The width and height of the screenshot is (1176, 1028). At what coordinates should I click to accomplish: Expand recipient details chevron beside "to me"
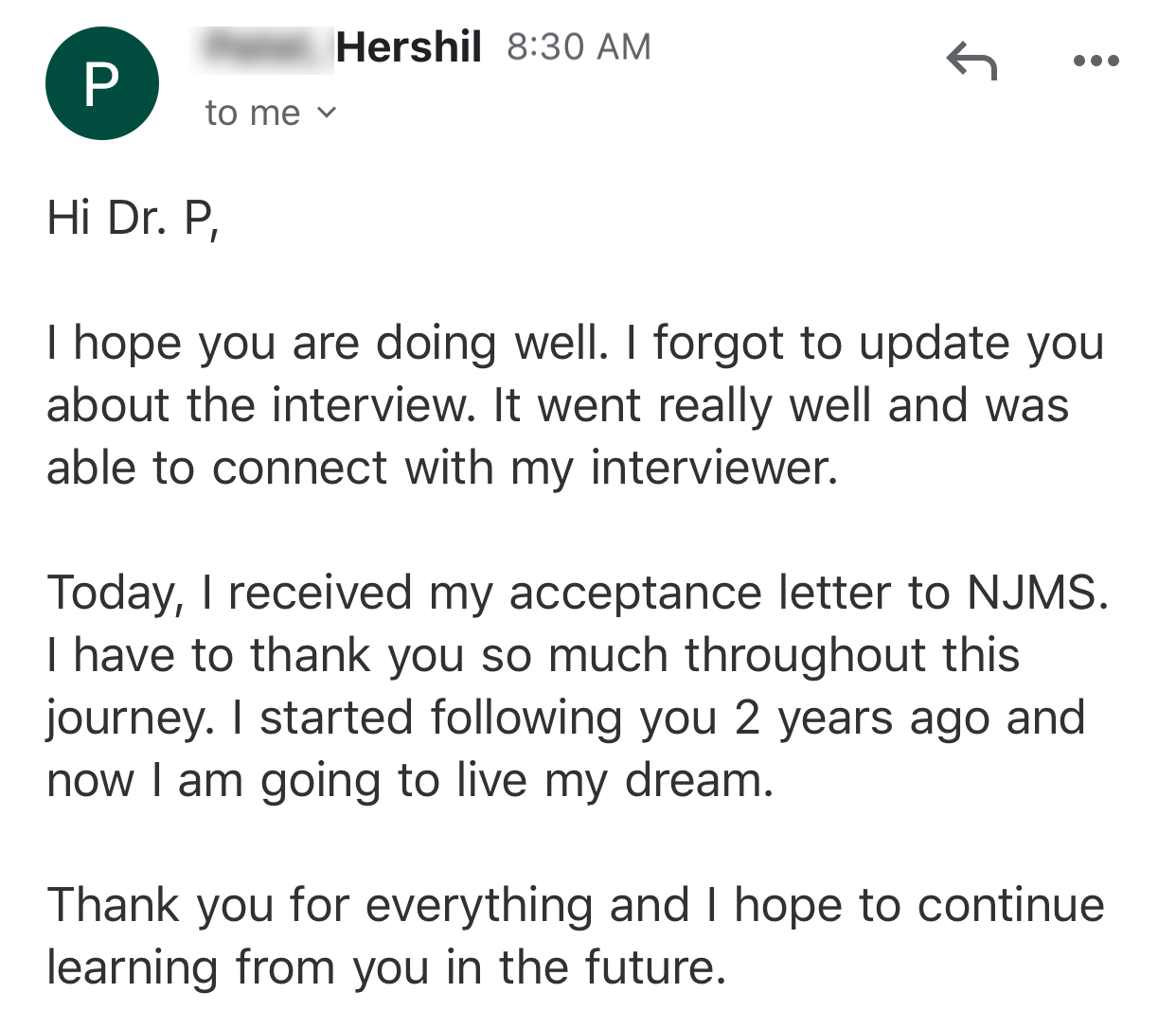coord(326,113)
